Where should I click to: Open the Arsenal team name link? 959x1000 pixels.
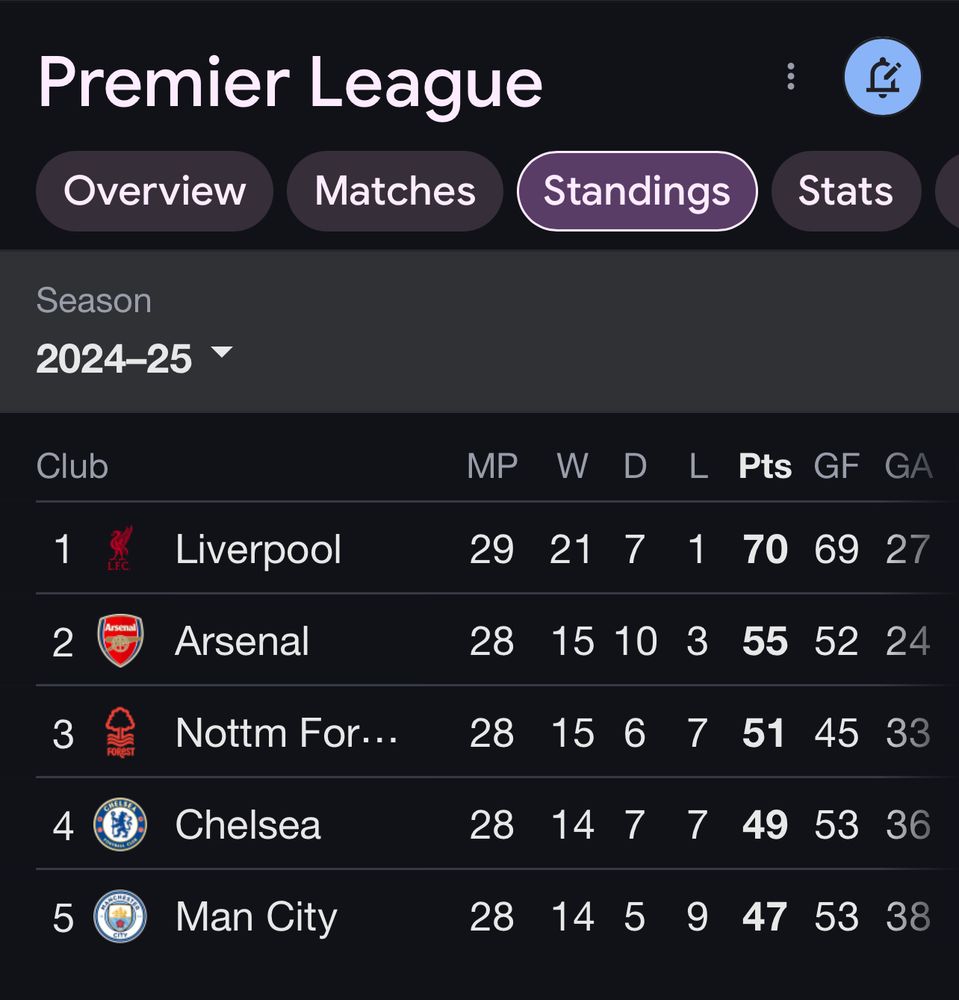(242, 641)
